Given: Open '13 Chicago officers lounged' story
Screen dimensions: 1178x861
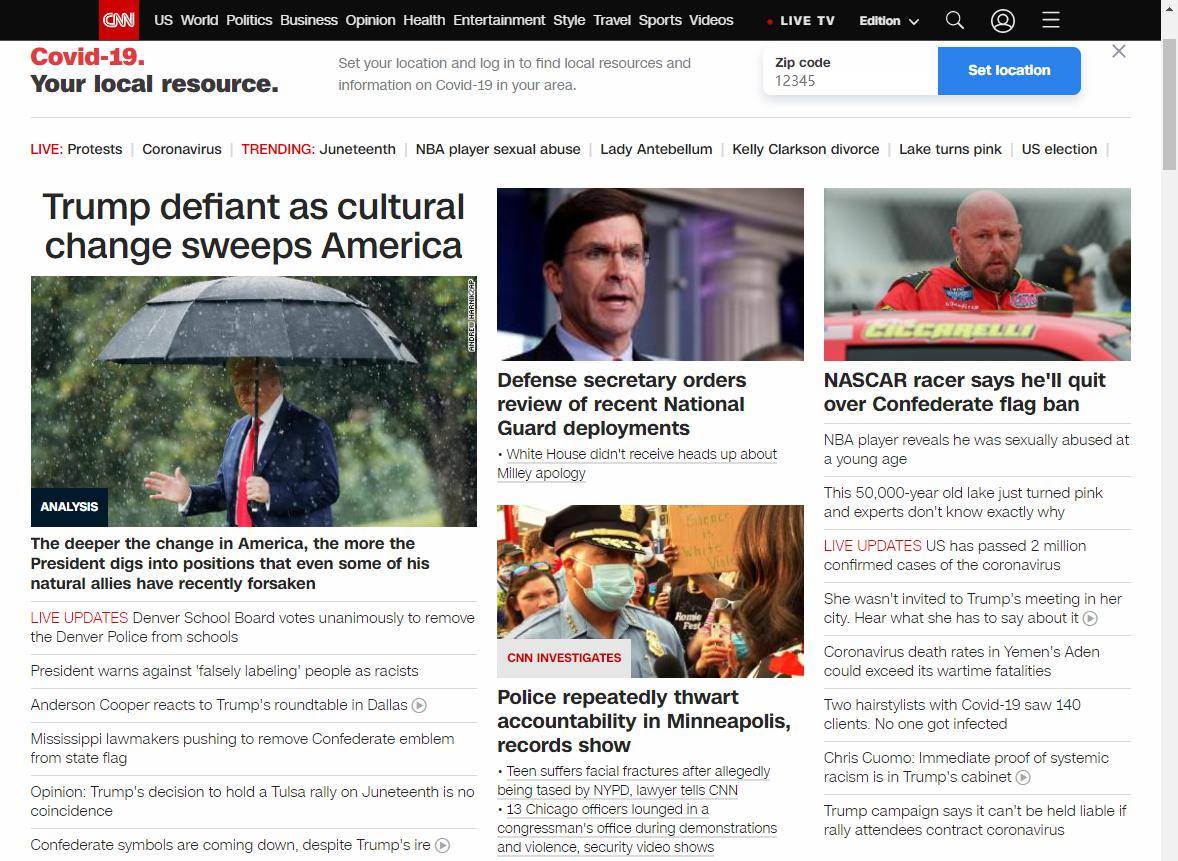Looking at the screenshot, I should point(637,828).
